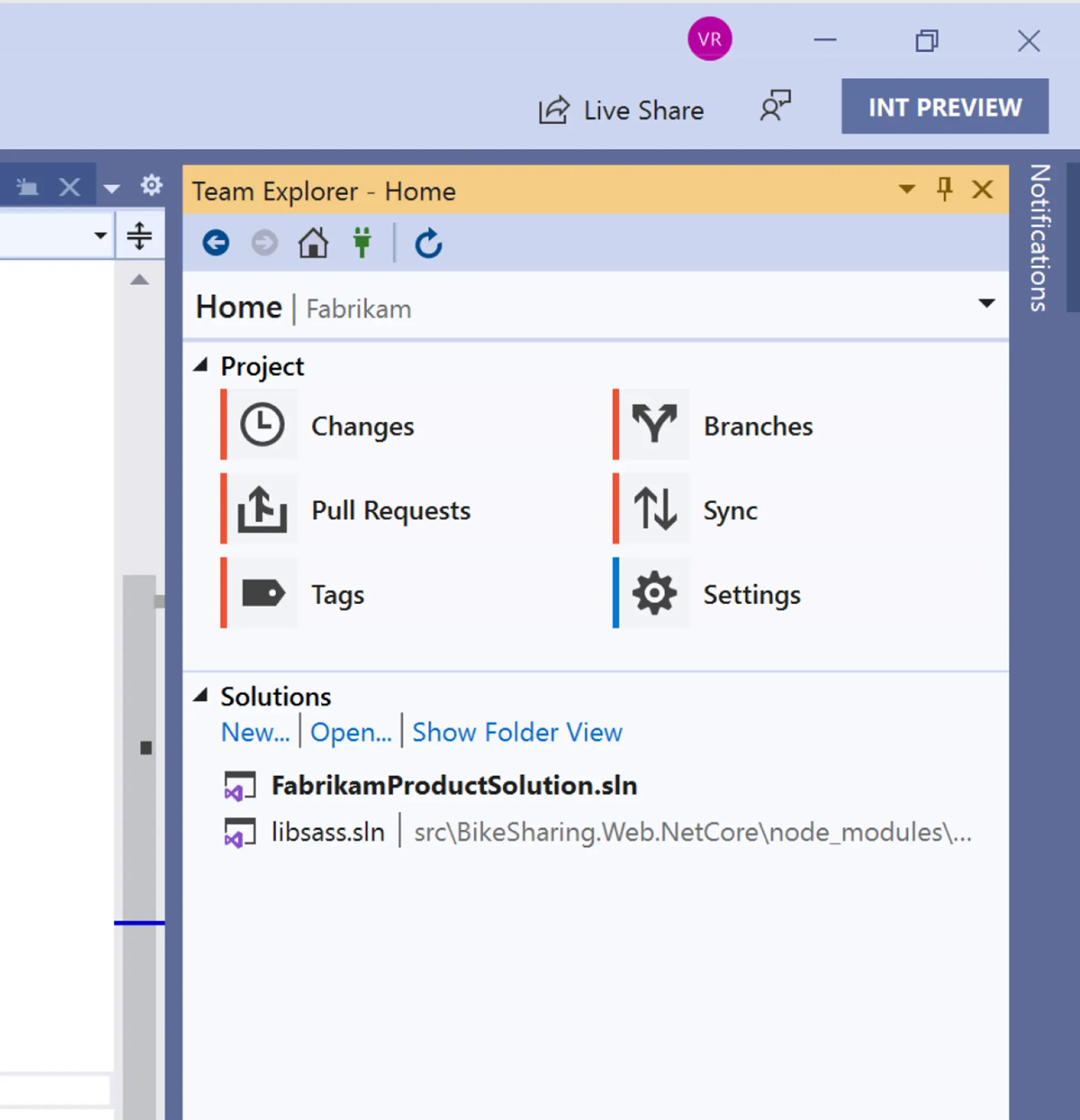Open Show Folder View
The width and height of the screenshot is (1080, 1120).
click(x=516, y=732)
